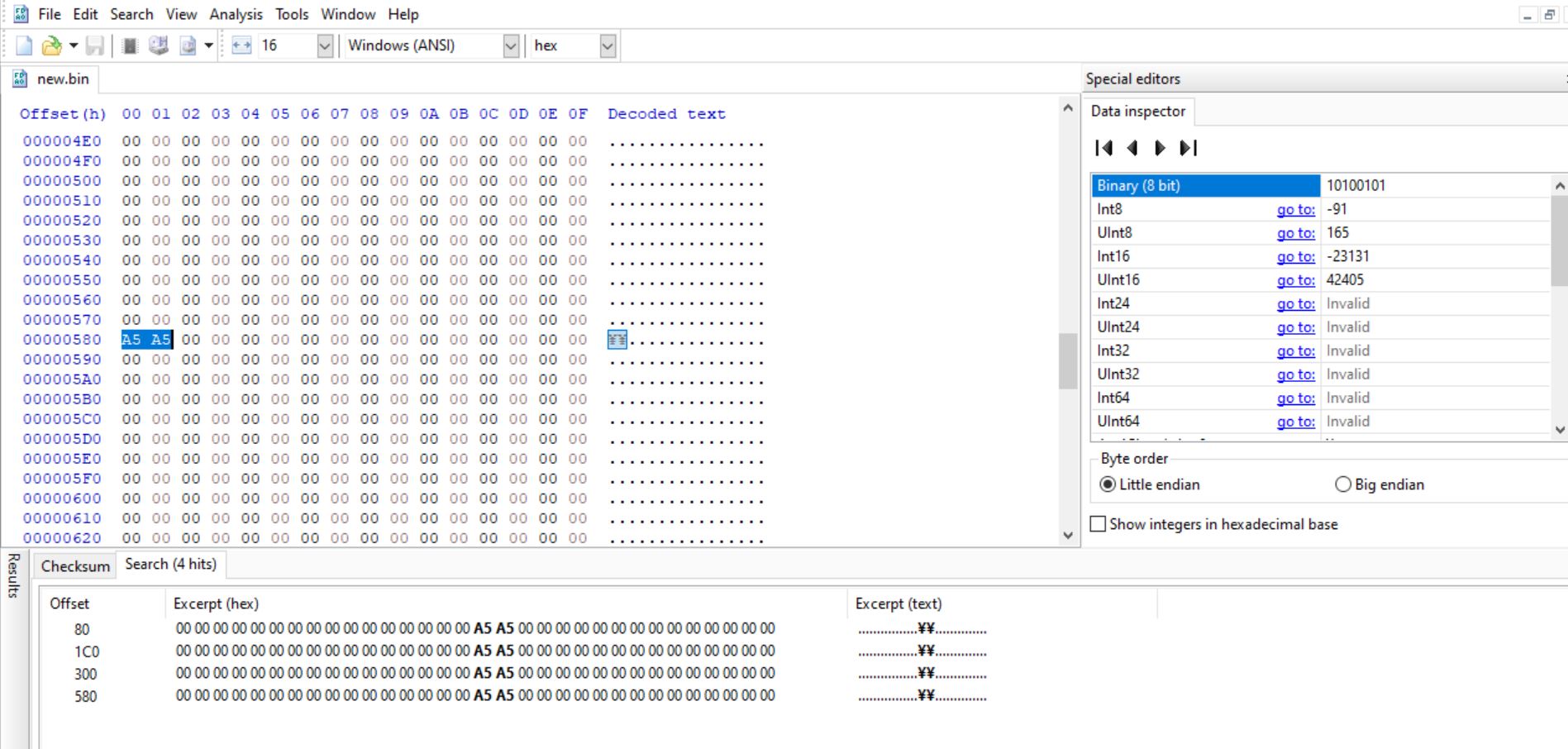Go to previous byte in Data inspector

[x=1132, y=148]
